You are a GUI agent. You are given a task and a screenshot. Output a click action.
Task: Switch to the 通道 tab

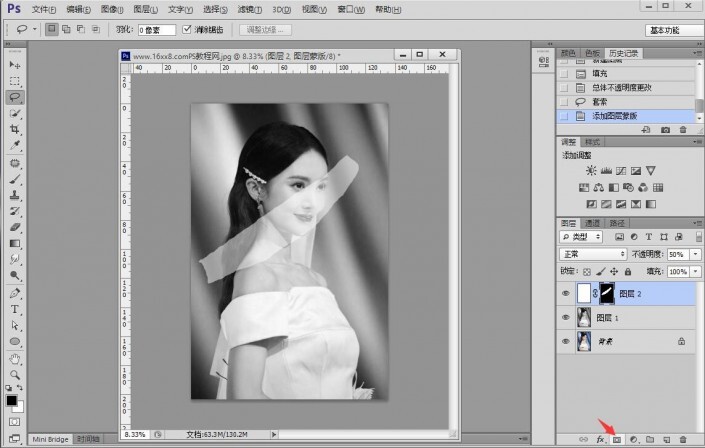point(592,222)
